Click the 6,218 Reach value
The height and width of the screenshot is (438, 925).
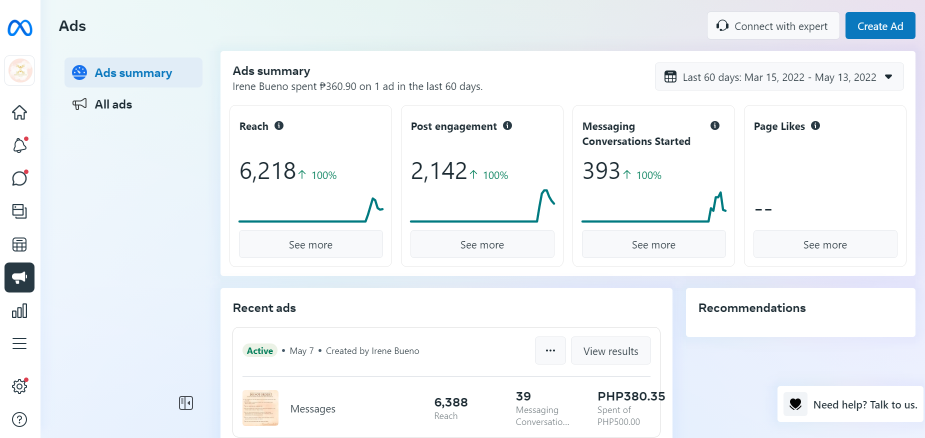tap(267, 171)
